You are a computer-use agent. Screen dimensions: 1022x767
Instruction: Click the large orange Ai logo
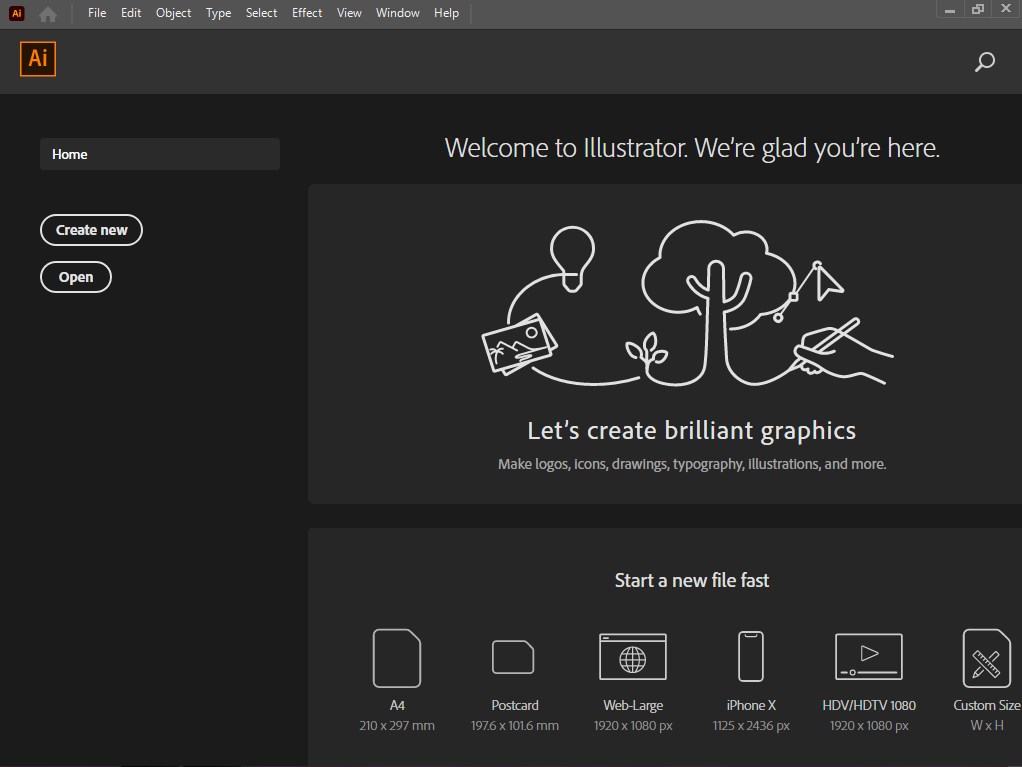(38, 59)
